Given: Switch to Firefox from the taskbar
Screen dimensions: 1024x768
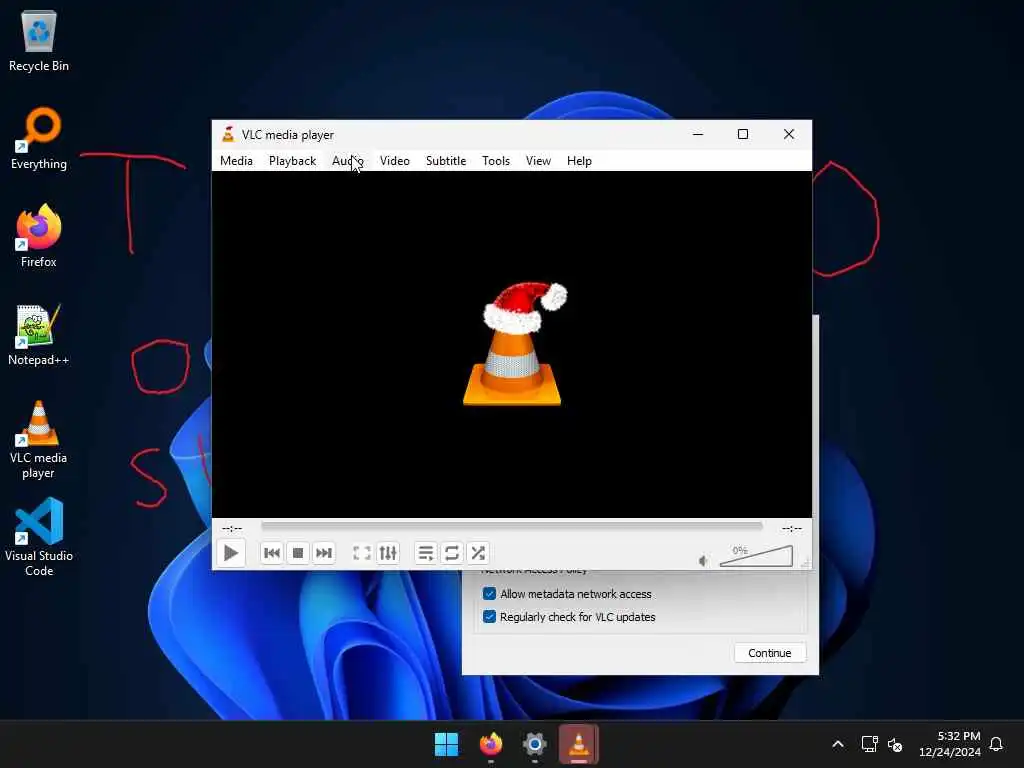Looking at the screenshot, I should [x=491, y=744].
